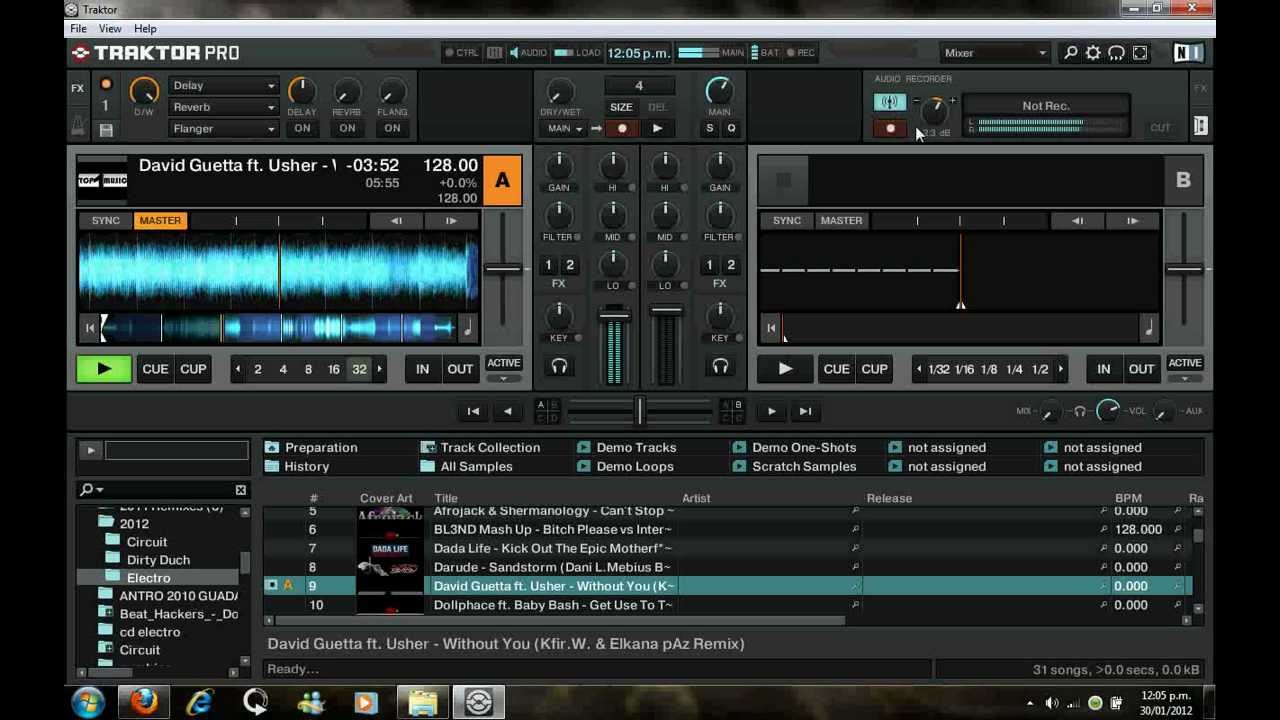Jump to track start in Deck A stripe
The image size is (1280, 720).
point(89,327)
